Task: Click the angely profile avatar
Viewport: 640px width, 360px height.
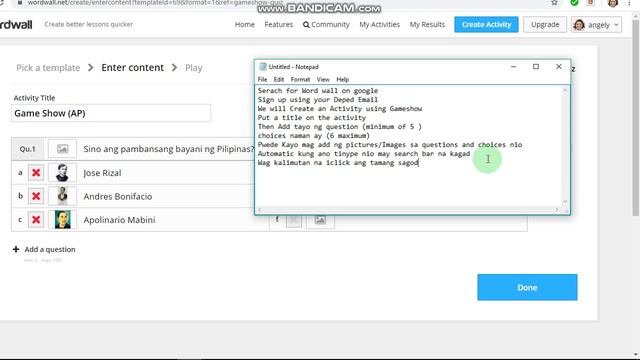Action: click(579, 25)
